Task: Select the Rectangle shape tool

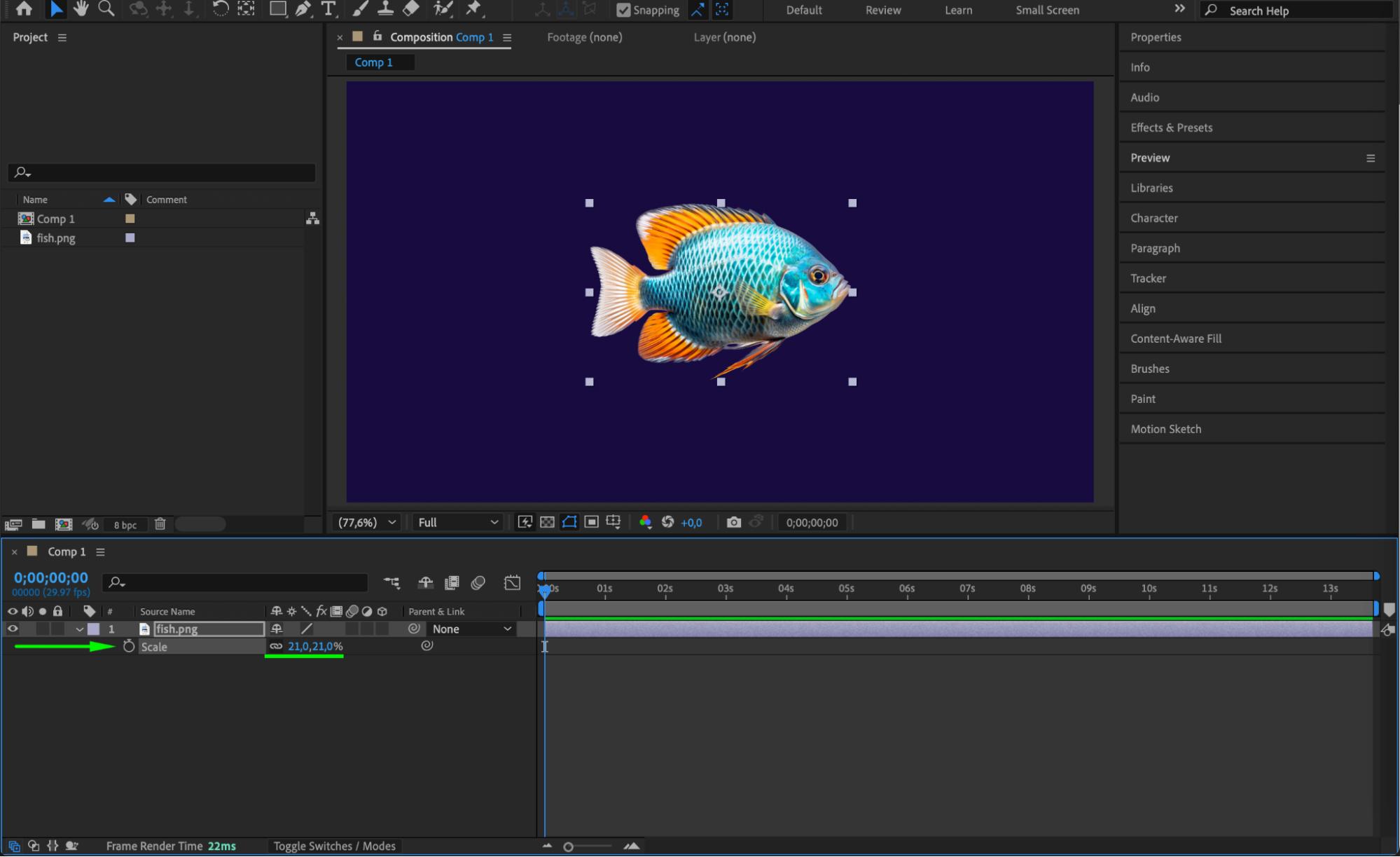Action: (278, 9)
